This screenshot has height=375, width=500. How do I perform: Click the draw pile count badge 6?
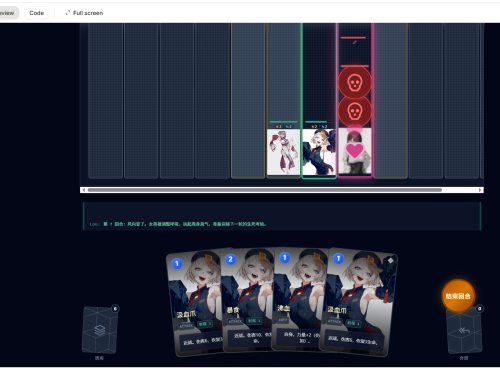pyautogui.click(x=115, y=309)
